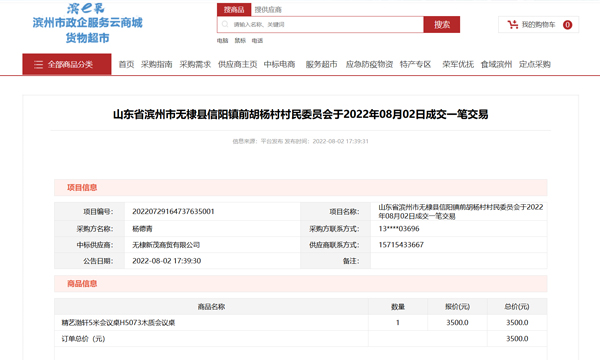This screenshot has height=360, width=600.
Task: Click the 中标供应商 label cell
Action: (x=90, y=245)
